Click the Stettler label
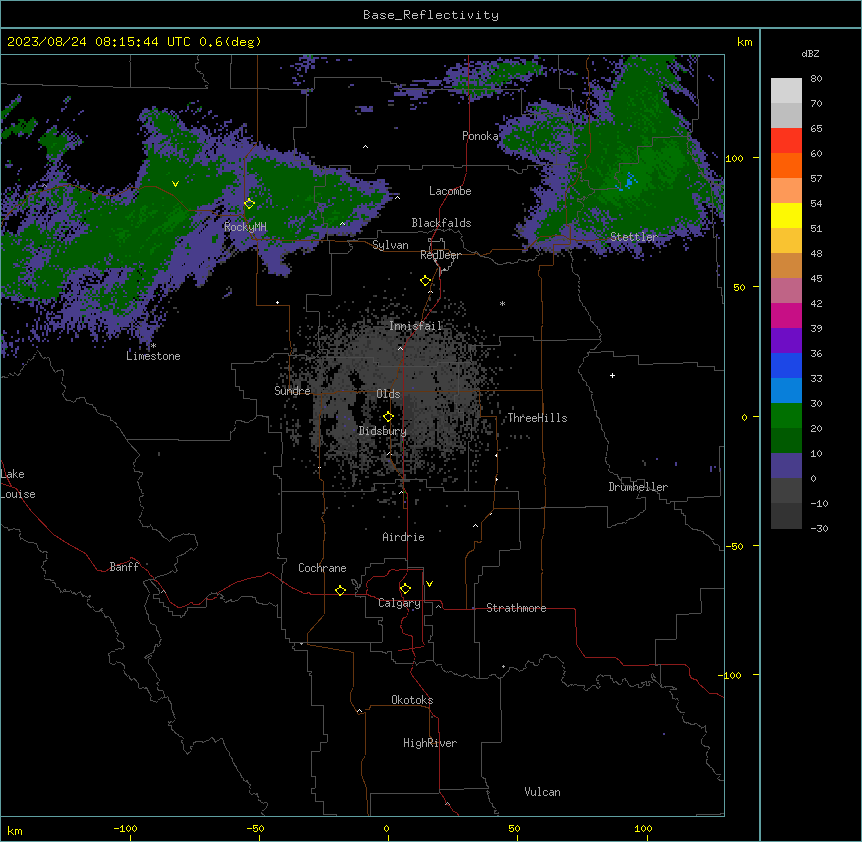 (x=634, y=237)
